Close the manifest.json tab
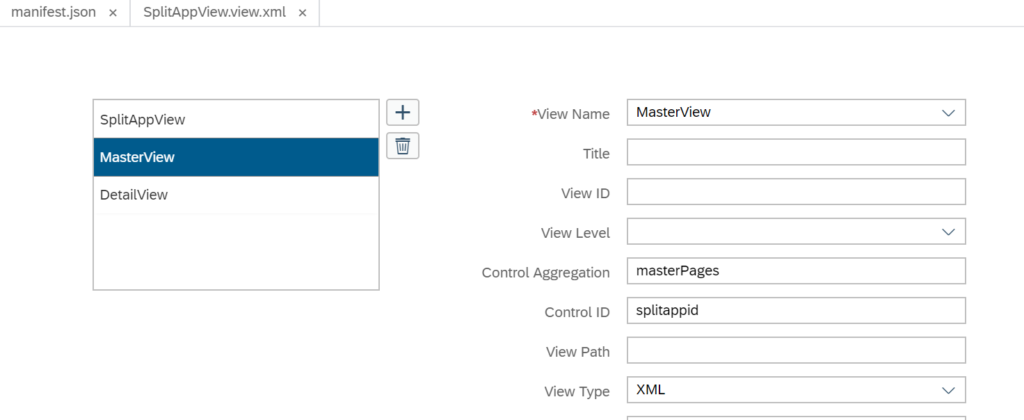1024x420 pixels. [113, 13]
